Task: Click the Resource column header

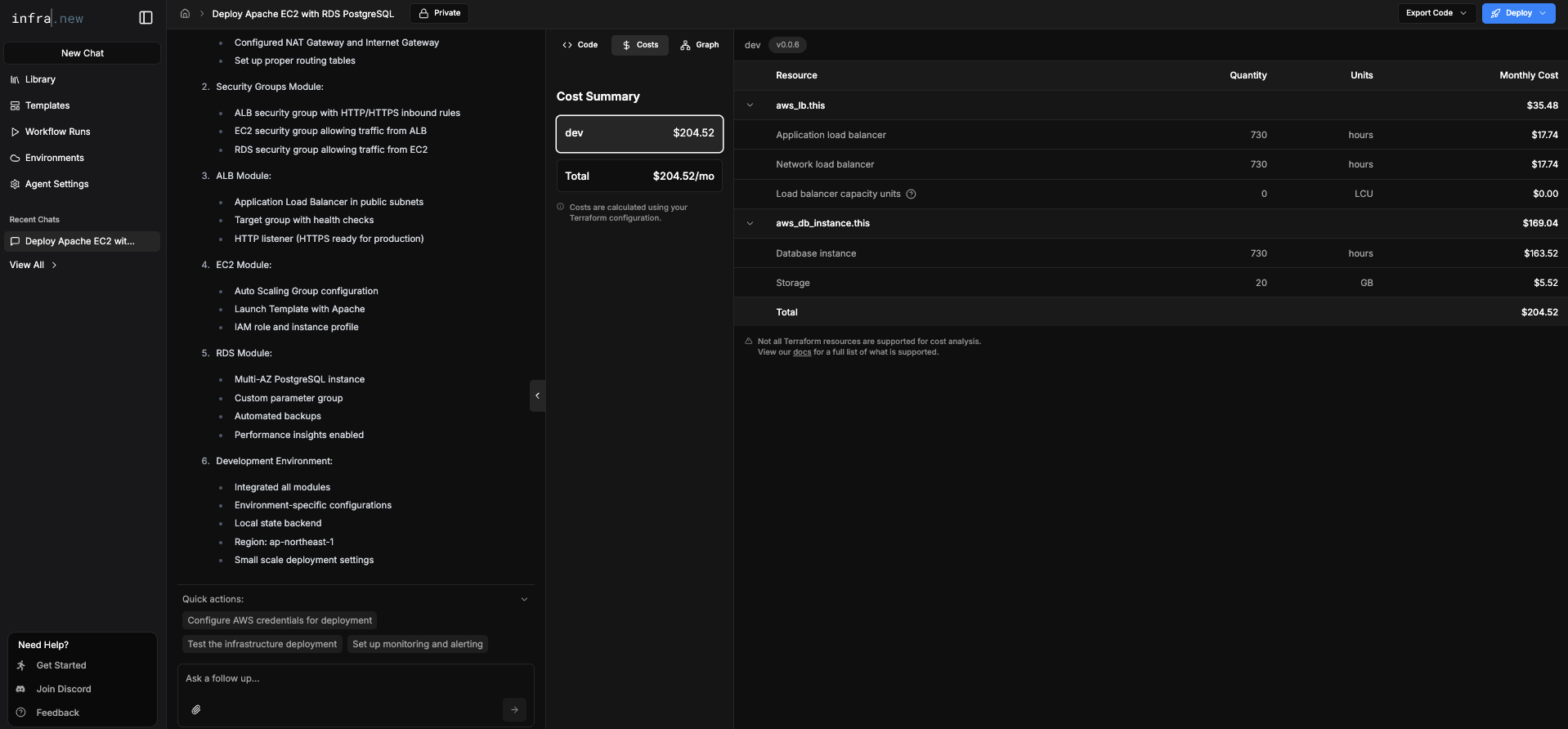Action: pos(796,75)
